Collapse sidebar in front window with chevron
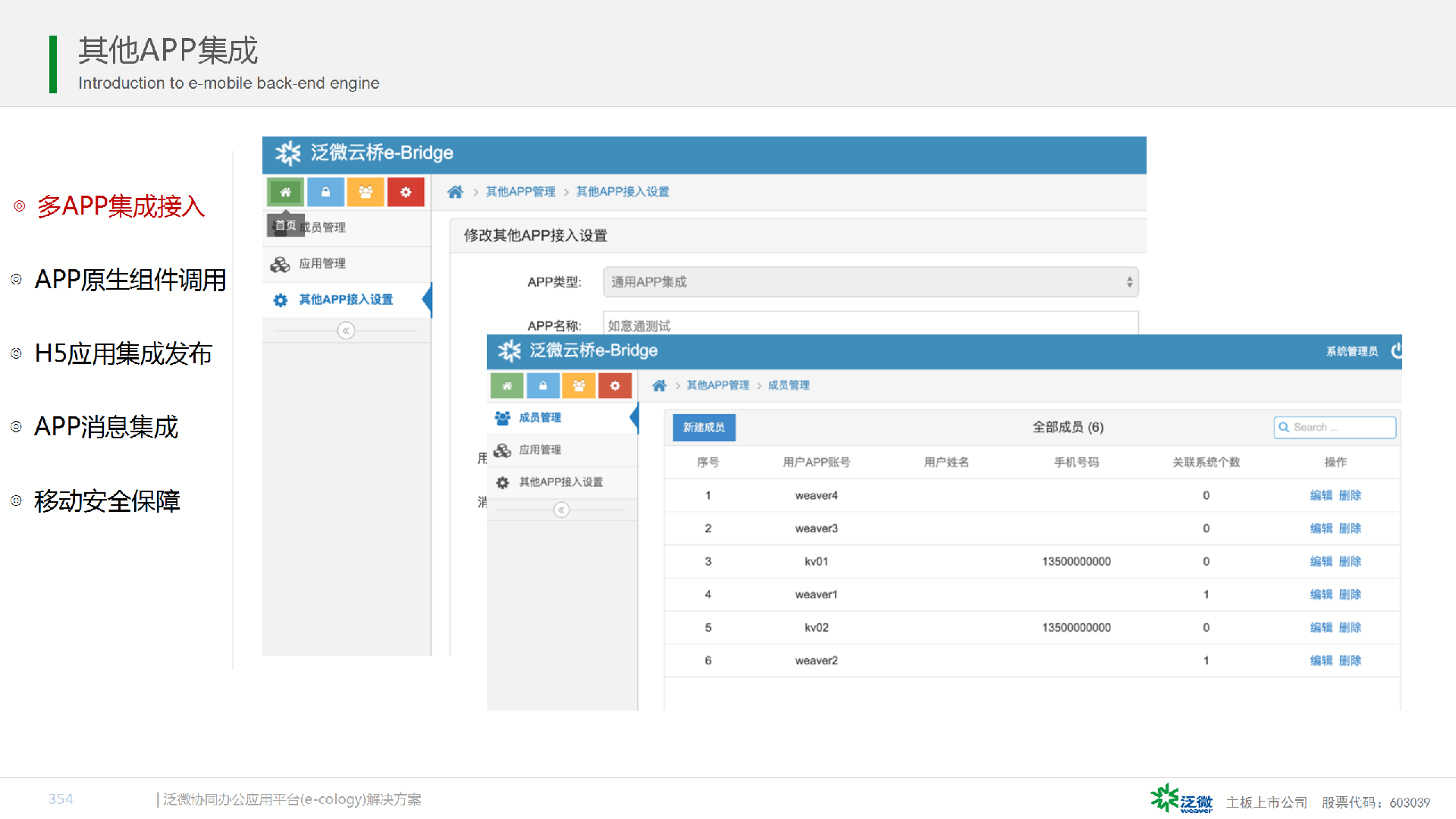 click(x=561, y=510)
